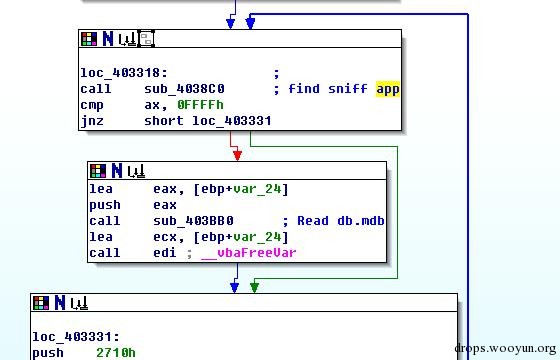Click the blue N rename icon in loc_403318 block
This screenshot has width=560, height=360.
pos(108,39)
